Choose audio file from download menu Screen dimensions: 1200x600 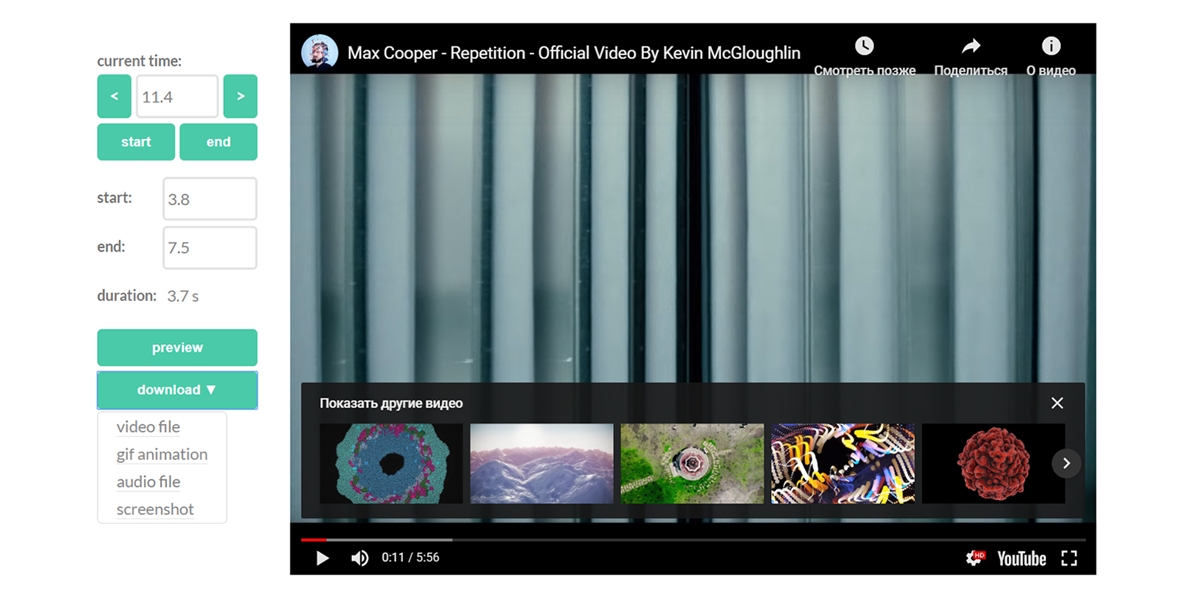[x=148, y=482]
